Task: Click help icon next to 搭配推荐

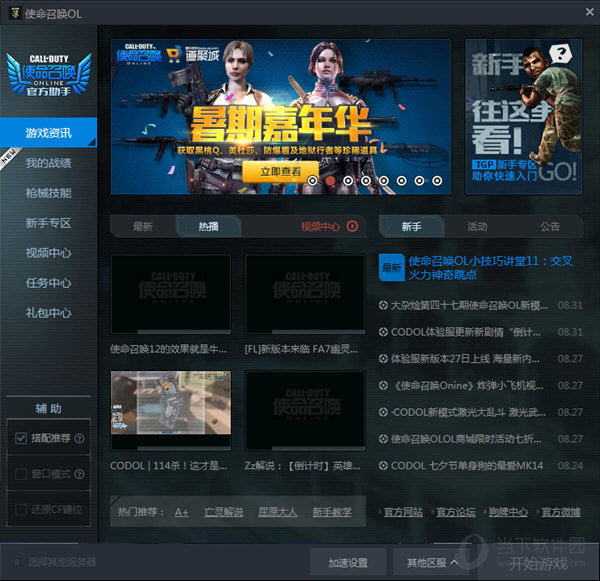Action: coord(79,438)
